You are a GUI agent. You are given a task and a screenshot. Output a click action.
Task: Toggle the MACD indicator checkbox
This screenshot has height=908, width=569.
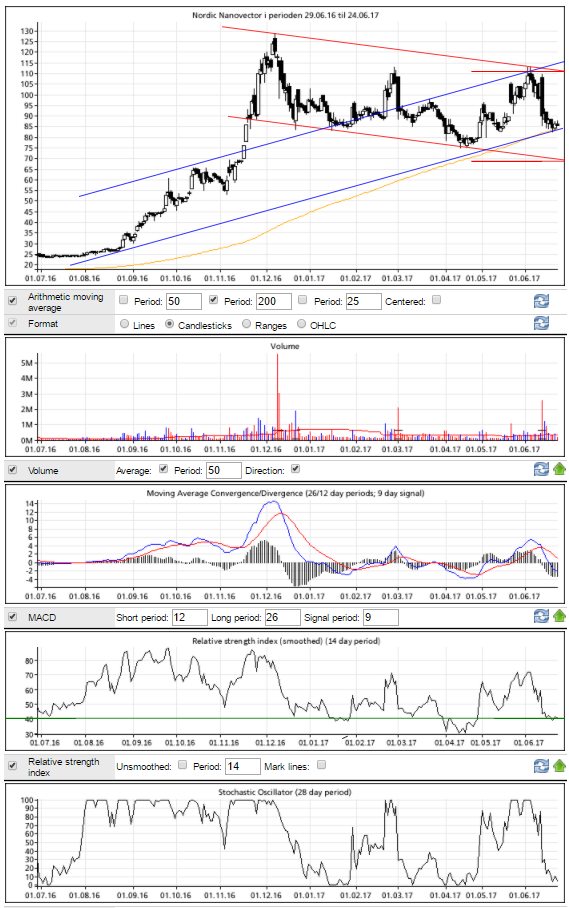(12, 617)
